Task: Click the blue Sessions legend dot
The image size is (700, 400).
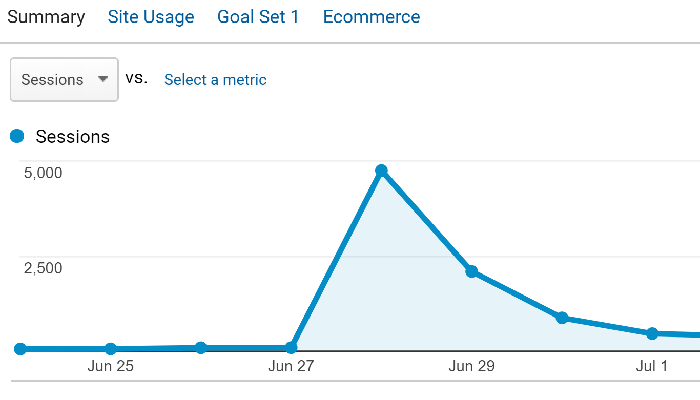Action: pyautogui.click(x=17, y=136)
